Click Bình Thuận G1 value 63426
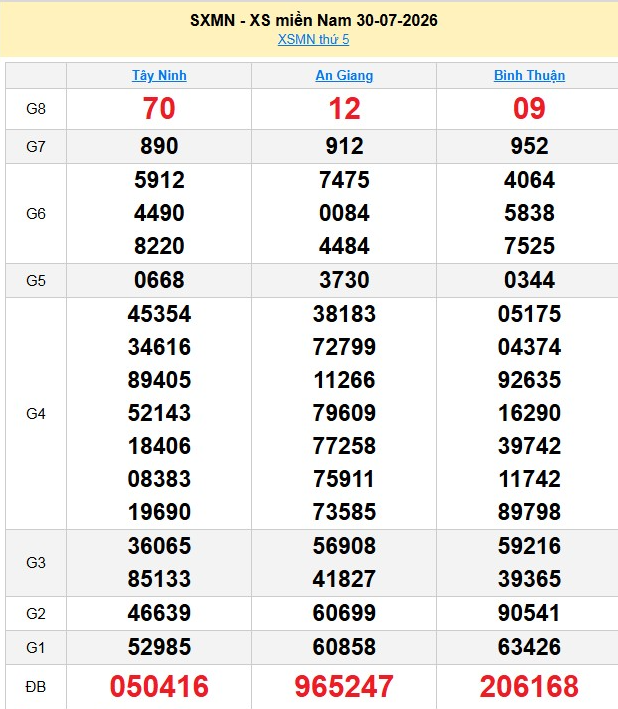The width and height of the screenshot is (618, 709). coord(529,647)
